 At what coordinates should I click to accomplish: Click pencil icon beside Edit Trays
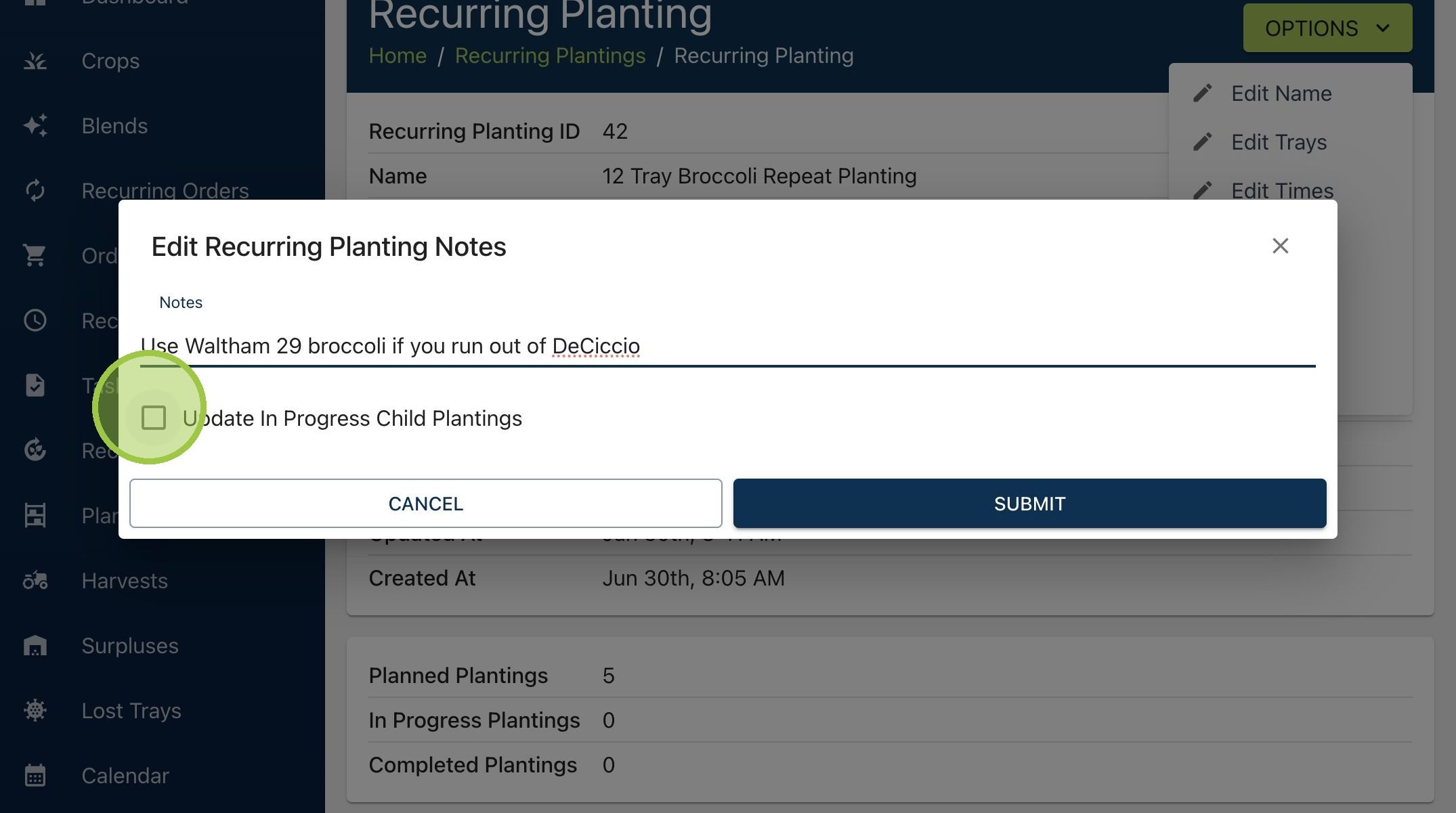pos(1202,142)
